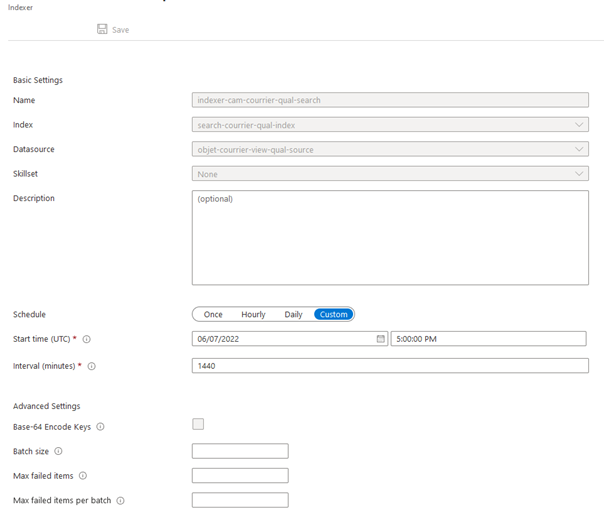Show info icon next to Batch size
The image size is (604, 517).
tap(58, 452)
